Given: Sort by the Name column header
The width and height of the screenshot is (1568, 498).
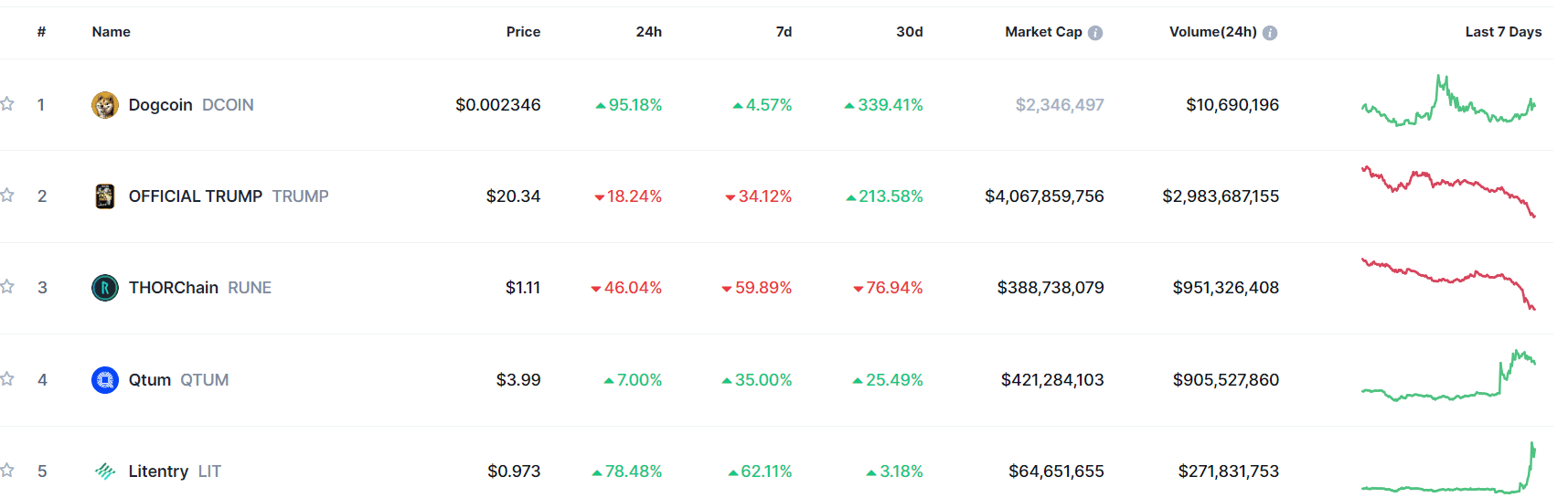Looking at the screenshot, I should coord(111,32).
